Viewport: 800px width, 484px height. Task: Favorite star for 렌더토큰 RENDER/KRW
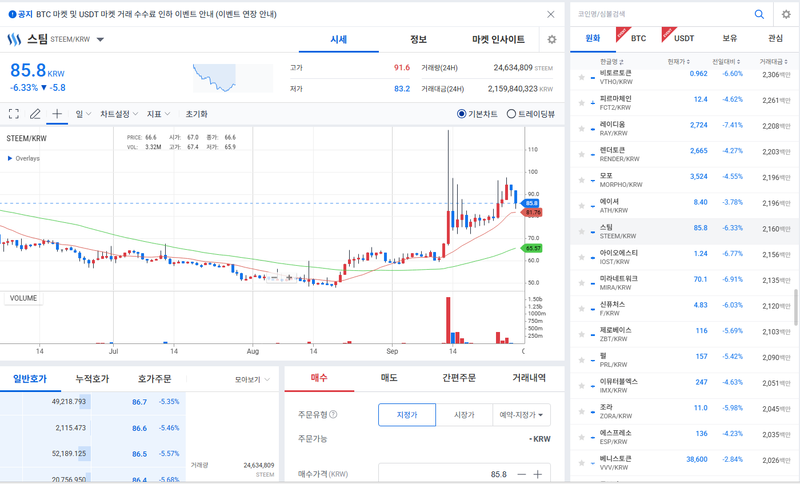point(581,155)
